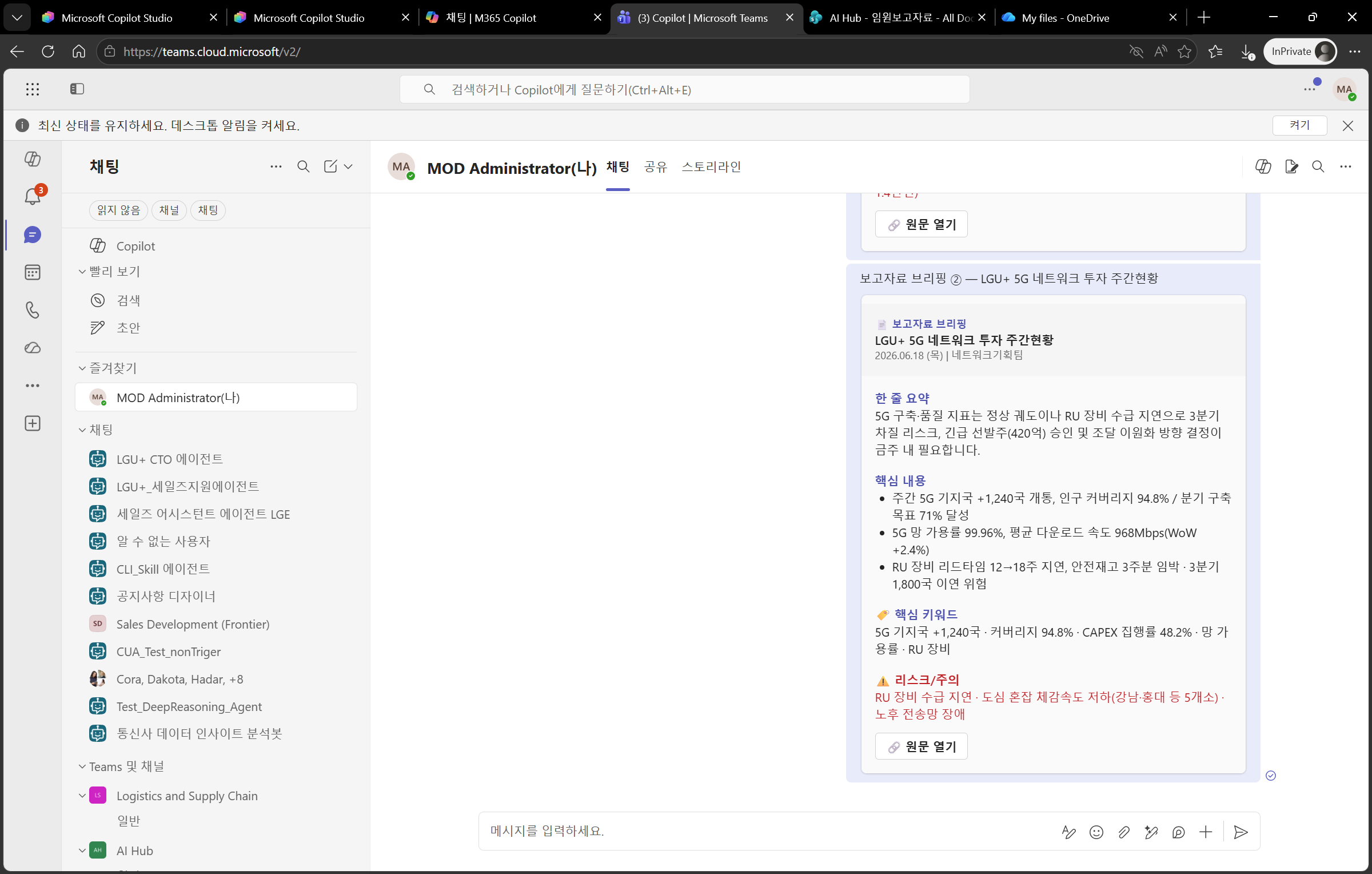Switch to the 스토리라인 tab

click(711, 167)
